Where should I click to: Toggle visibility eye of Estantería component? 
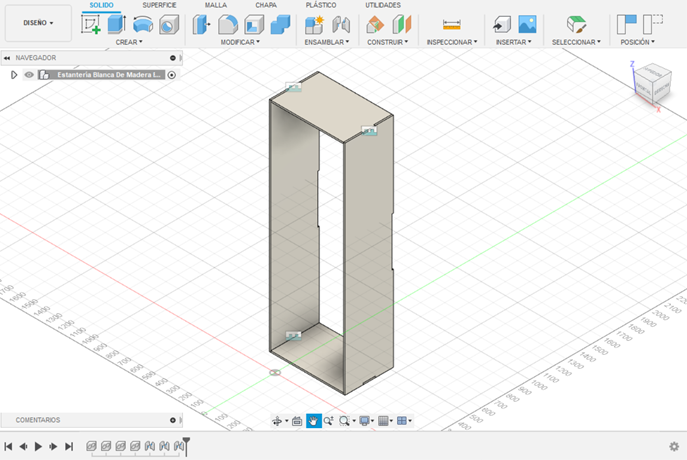pyautogui.click(x=29, y=75)
